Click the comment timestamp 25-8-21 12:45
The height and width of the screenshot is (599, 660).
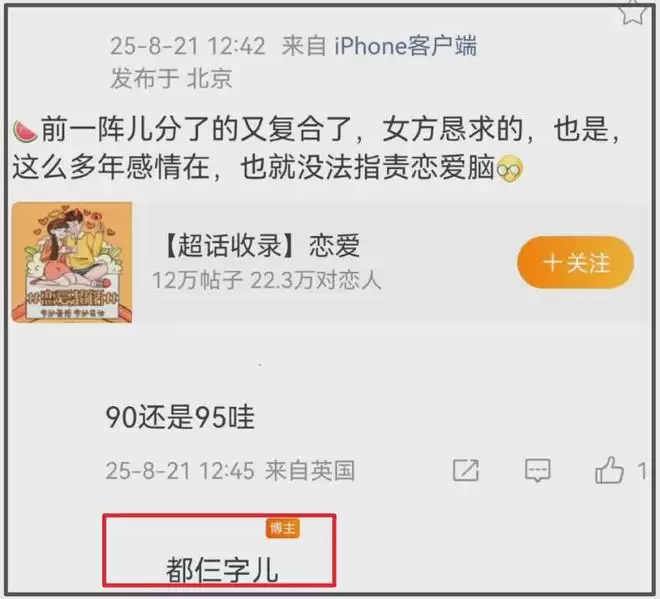(180, 471)
